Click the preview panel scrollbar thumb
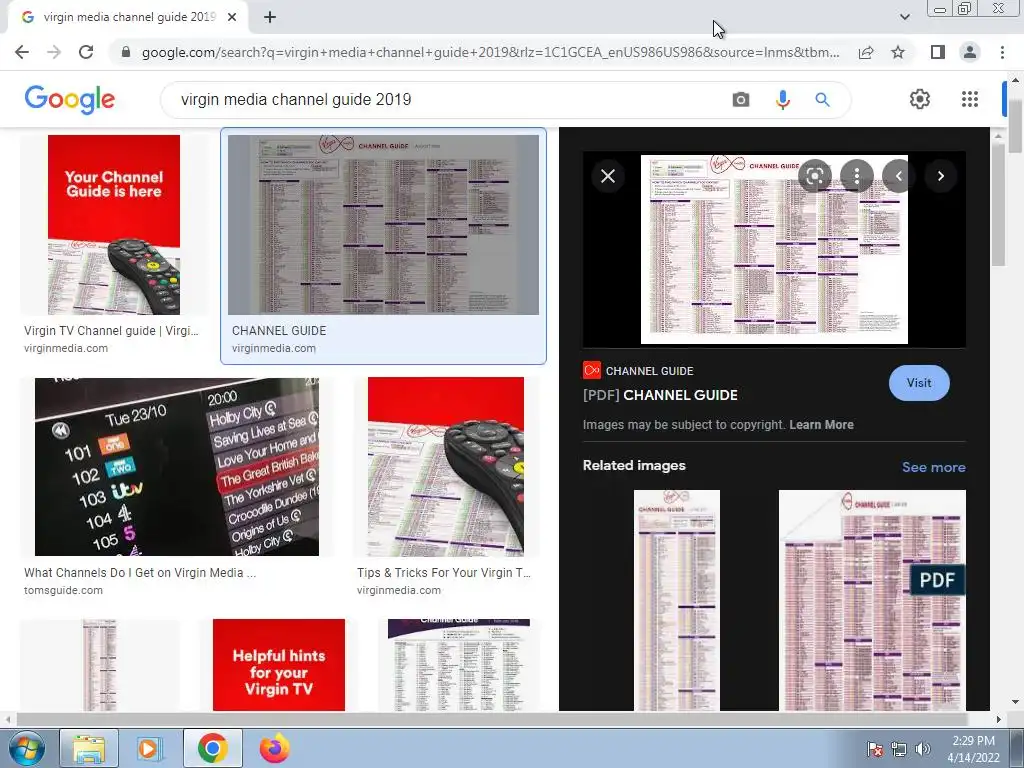Image resolution: width=1024 pixels, height=768 pixels. click(999, 204)
